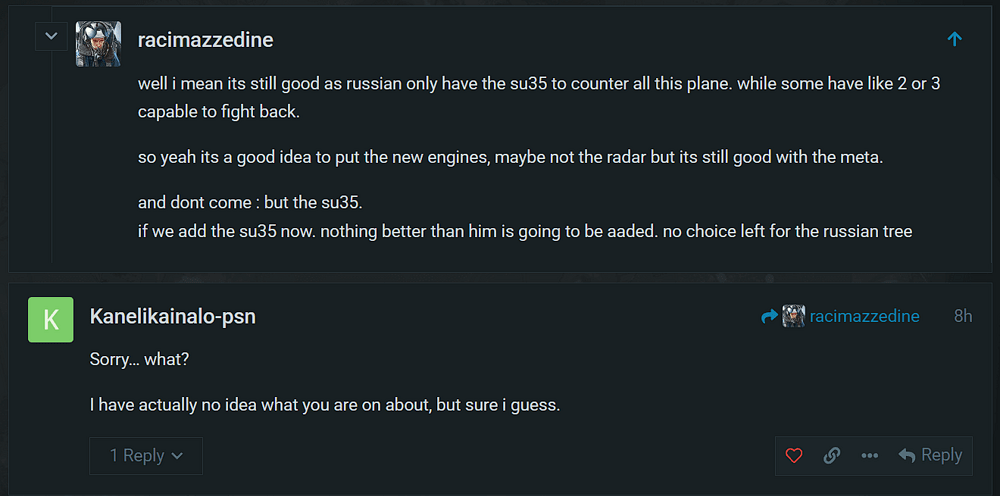Image resolution: width=1000 pixels, height=496 pixels.
Task: Open Kanelikainalo-psn username profile
Action: click(173, 316)
